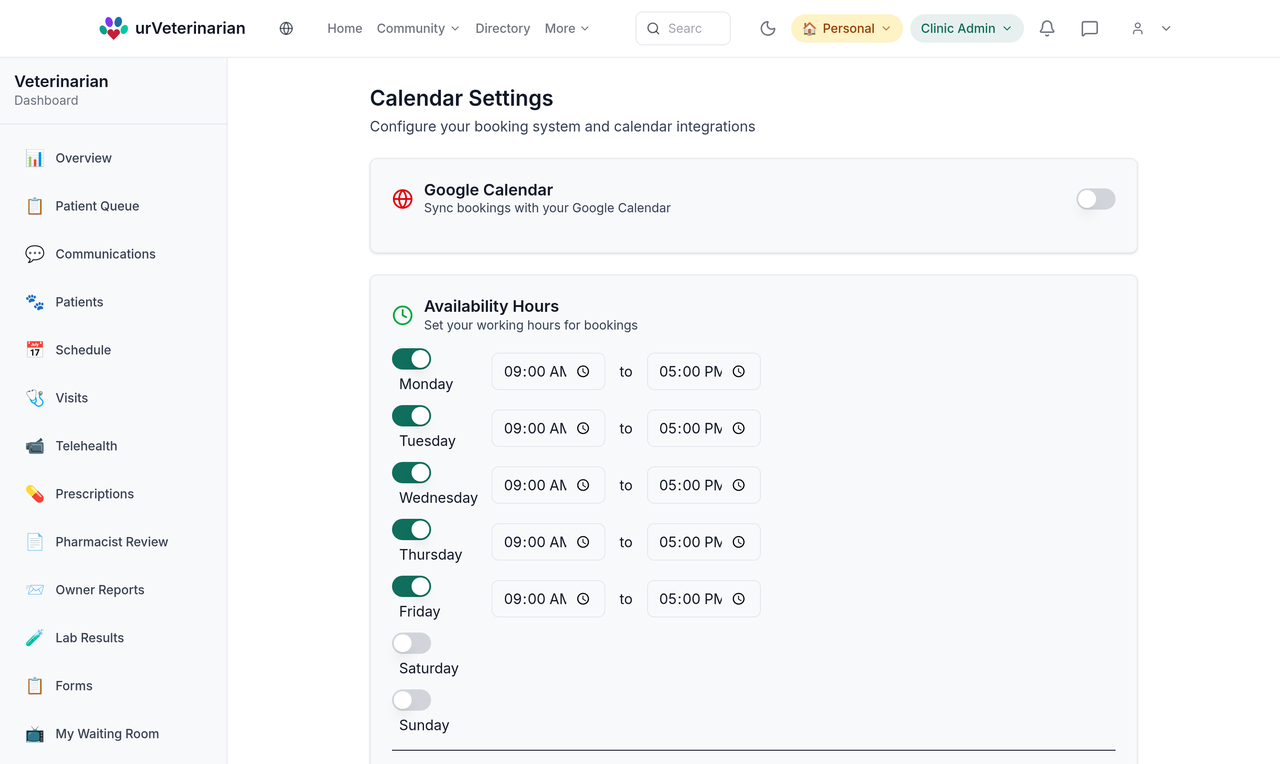Click the Overview chart icon
The height and width of the screenshot is (764, 1280).
(x=35, y=158)
